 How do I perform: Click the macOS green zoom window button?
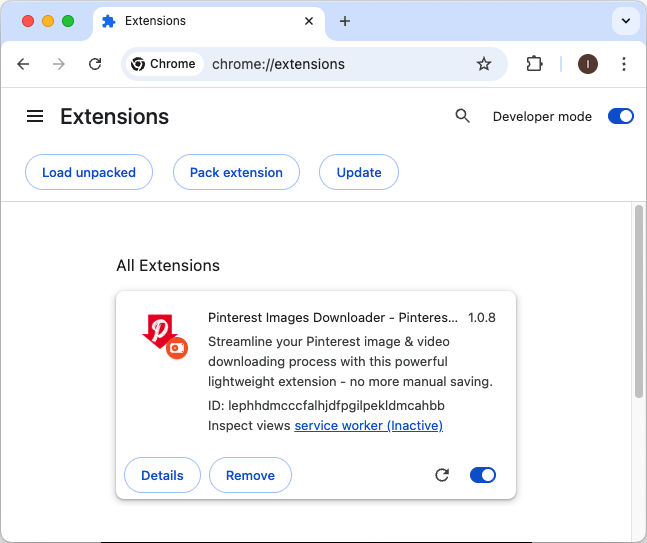[x=68, y=21]
